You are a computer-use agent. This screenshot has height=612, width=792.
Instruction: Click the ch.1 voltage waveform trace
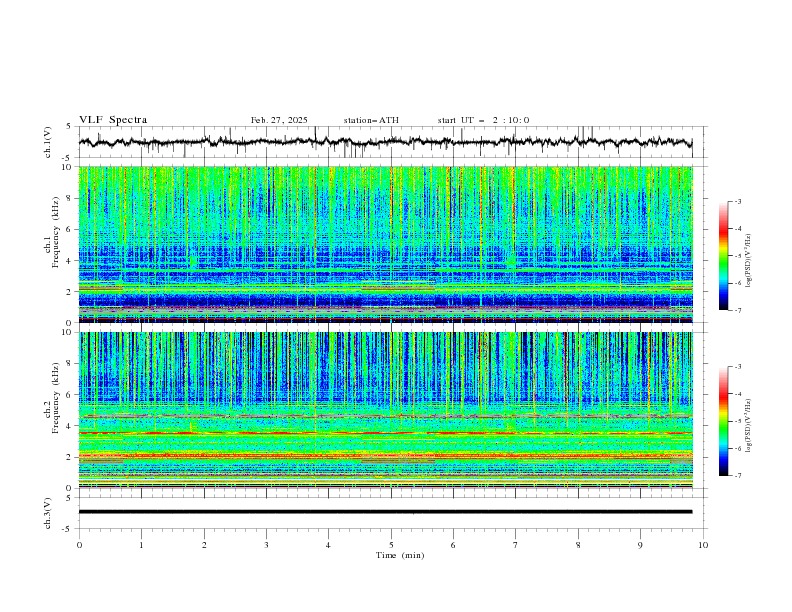pyautogui.click(x=385, y=142)
